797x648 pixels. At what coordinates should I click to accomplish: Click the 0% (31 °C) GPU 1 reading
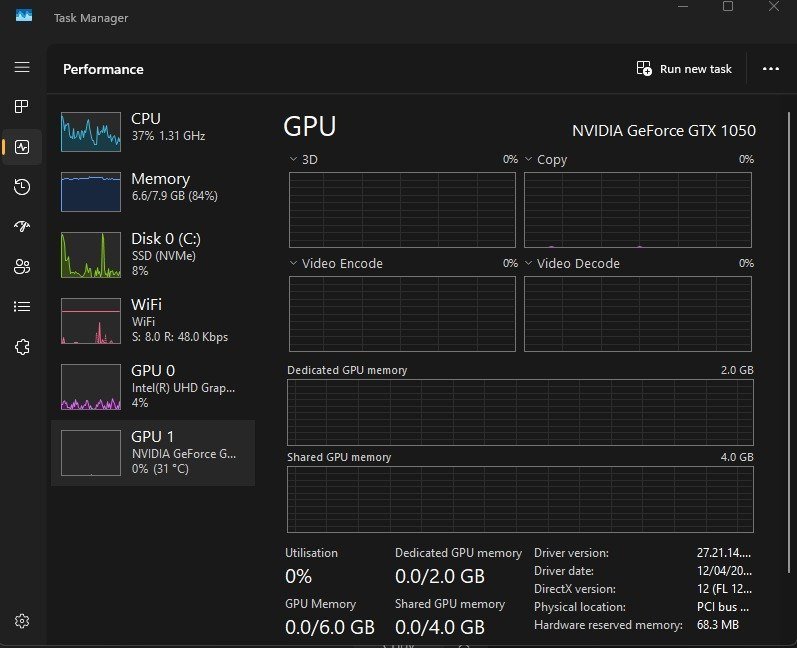click(x=160, y=469)
